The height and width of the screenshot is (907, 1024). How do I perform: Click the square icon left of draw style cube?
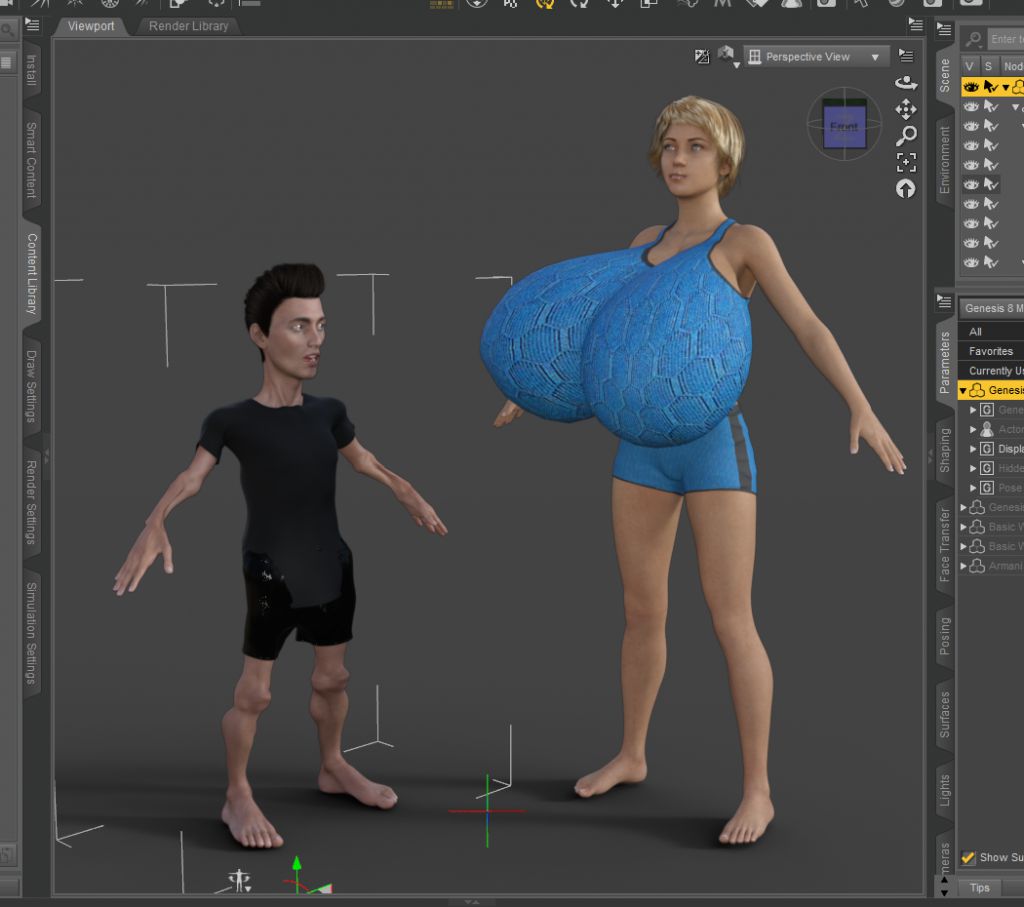(x=702, y=57)
